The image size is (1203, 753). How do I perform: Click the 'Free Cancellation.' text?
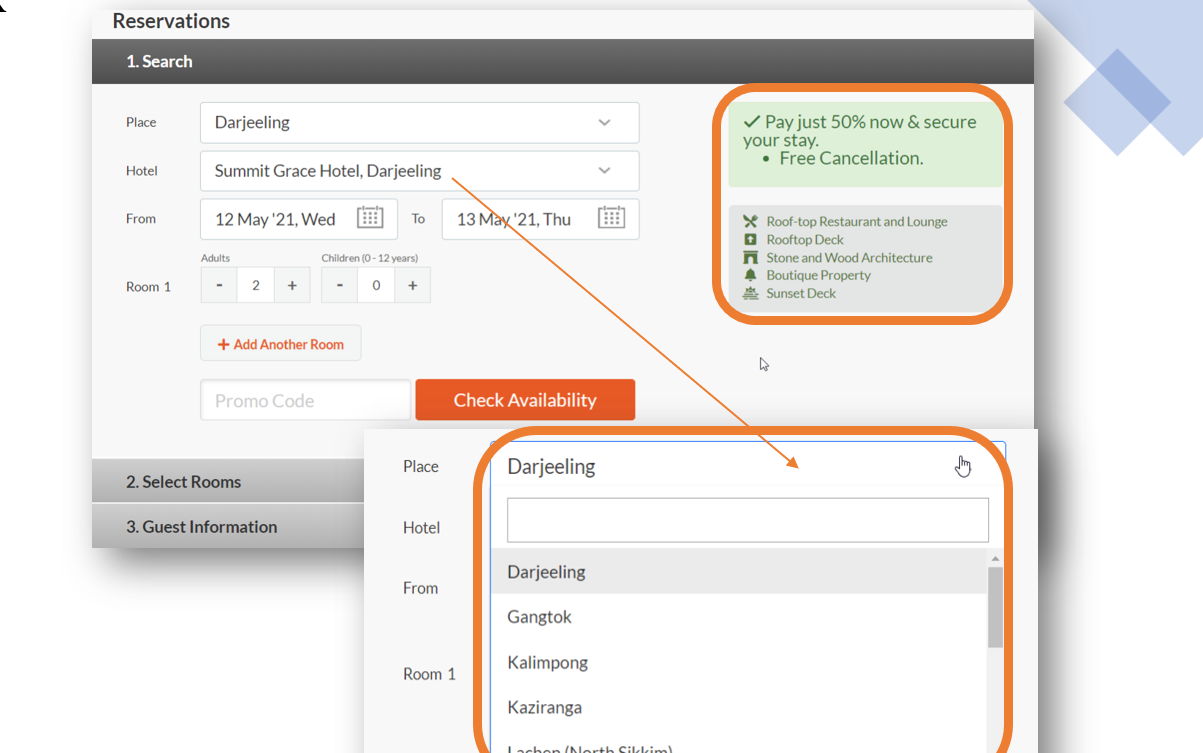pyautogui.click(x=851, y=158)
